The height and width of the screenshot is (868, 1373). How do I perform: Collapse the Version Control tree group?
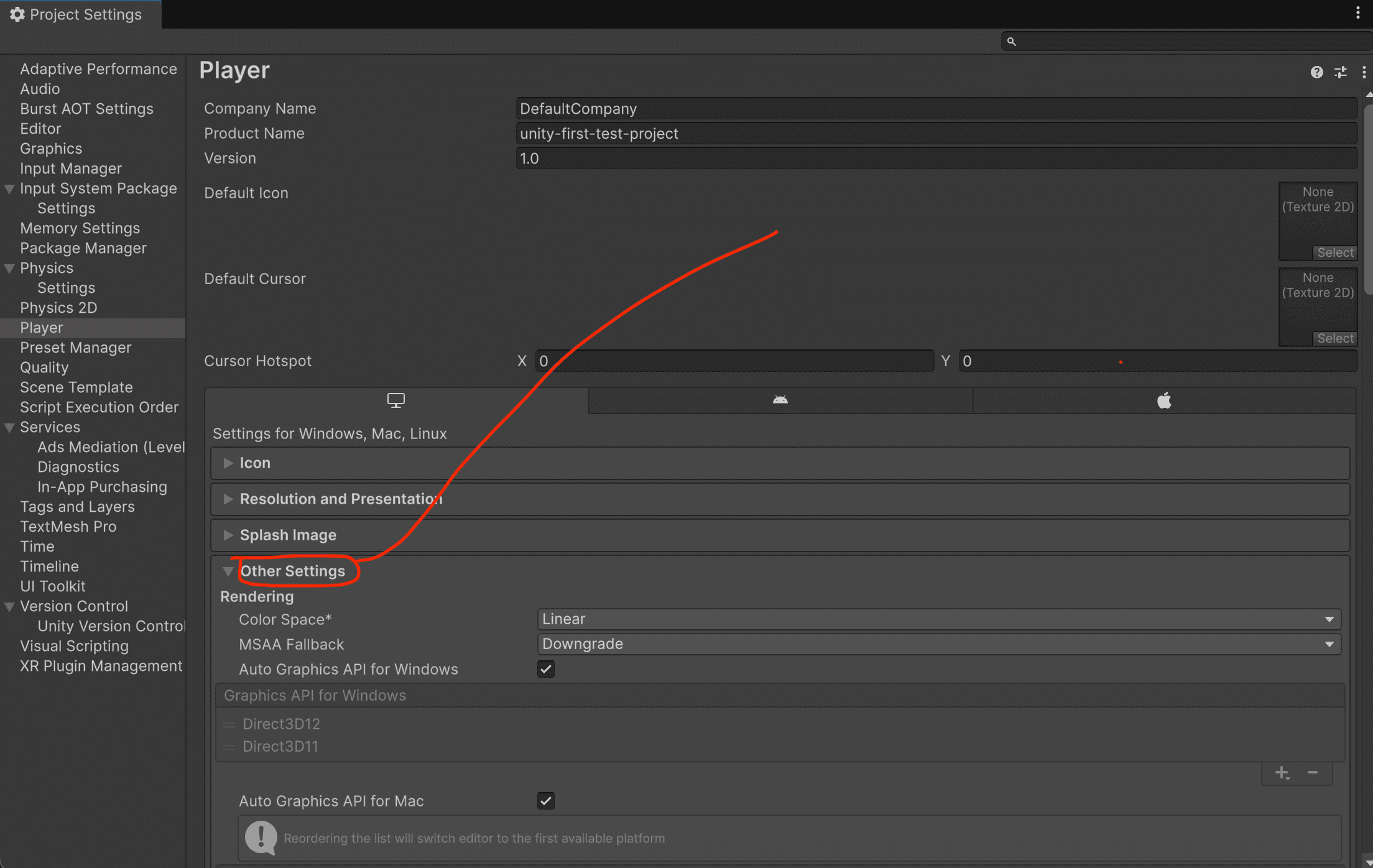9,607
